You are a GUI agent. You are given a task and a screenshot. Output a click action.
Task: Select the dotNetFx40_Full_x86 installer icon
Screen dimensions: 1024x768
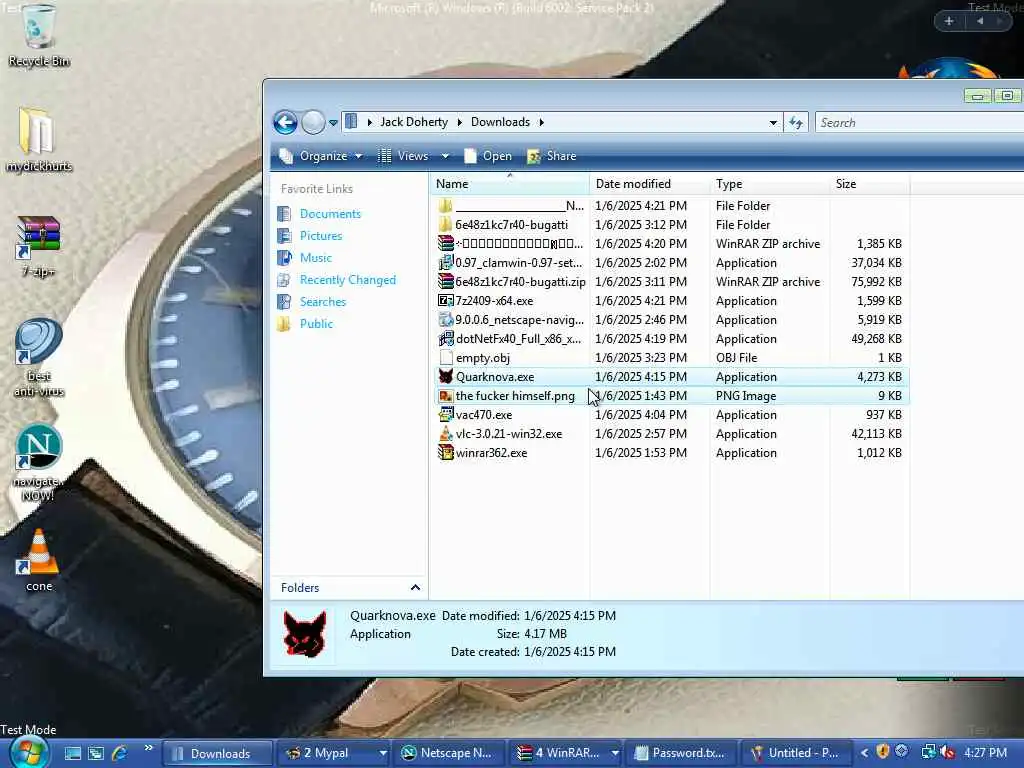click(x=446, y=339)
